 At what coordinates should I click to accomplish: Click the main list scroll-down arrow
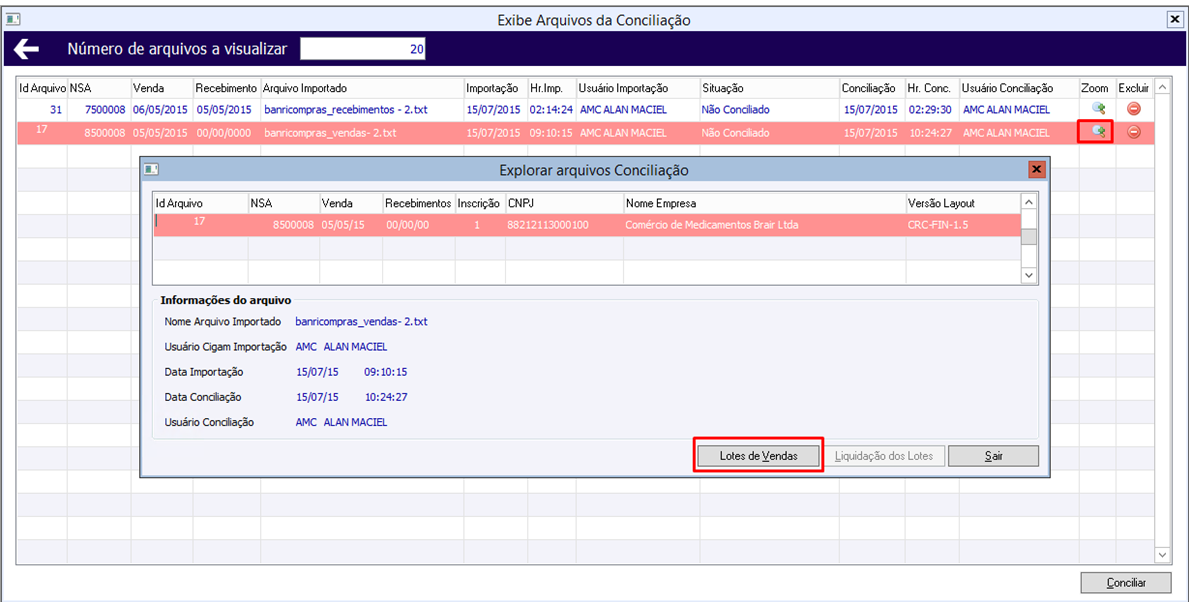point(1162,556)
